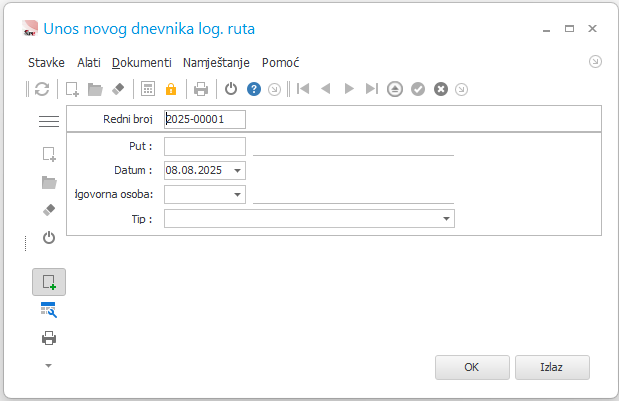Click the orange padlock icon
The height and width of the screenshot is (401, 619).
(171, 89)
